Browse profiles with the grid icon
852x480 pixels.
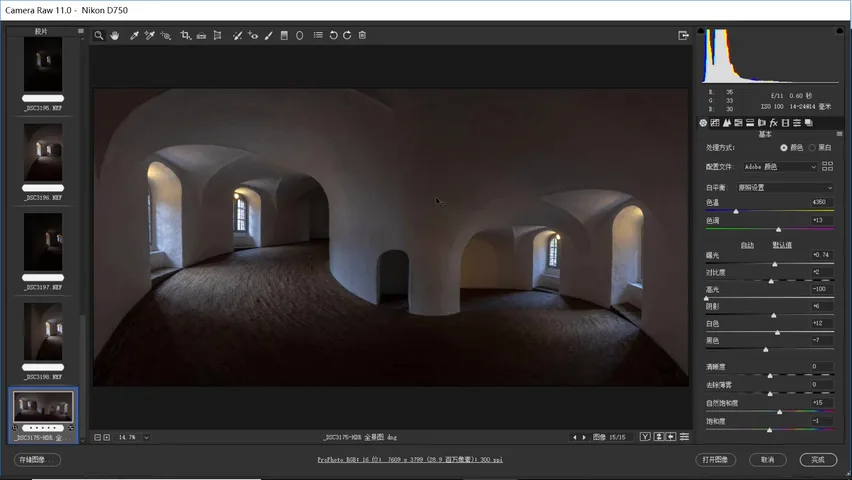click(827, 166)
